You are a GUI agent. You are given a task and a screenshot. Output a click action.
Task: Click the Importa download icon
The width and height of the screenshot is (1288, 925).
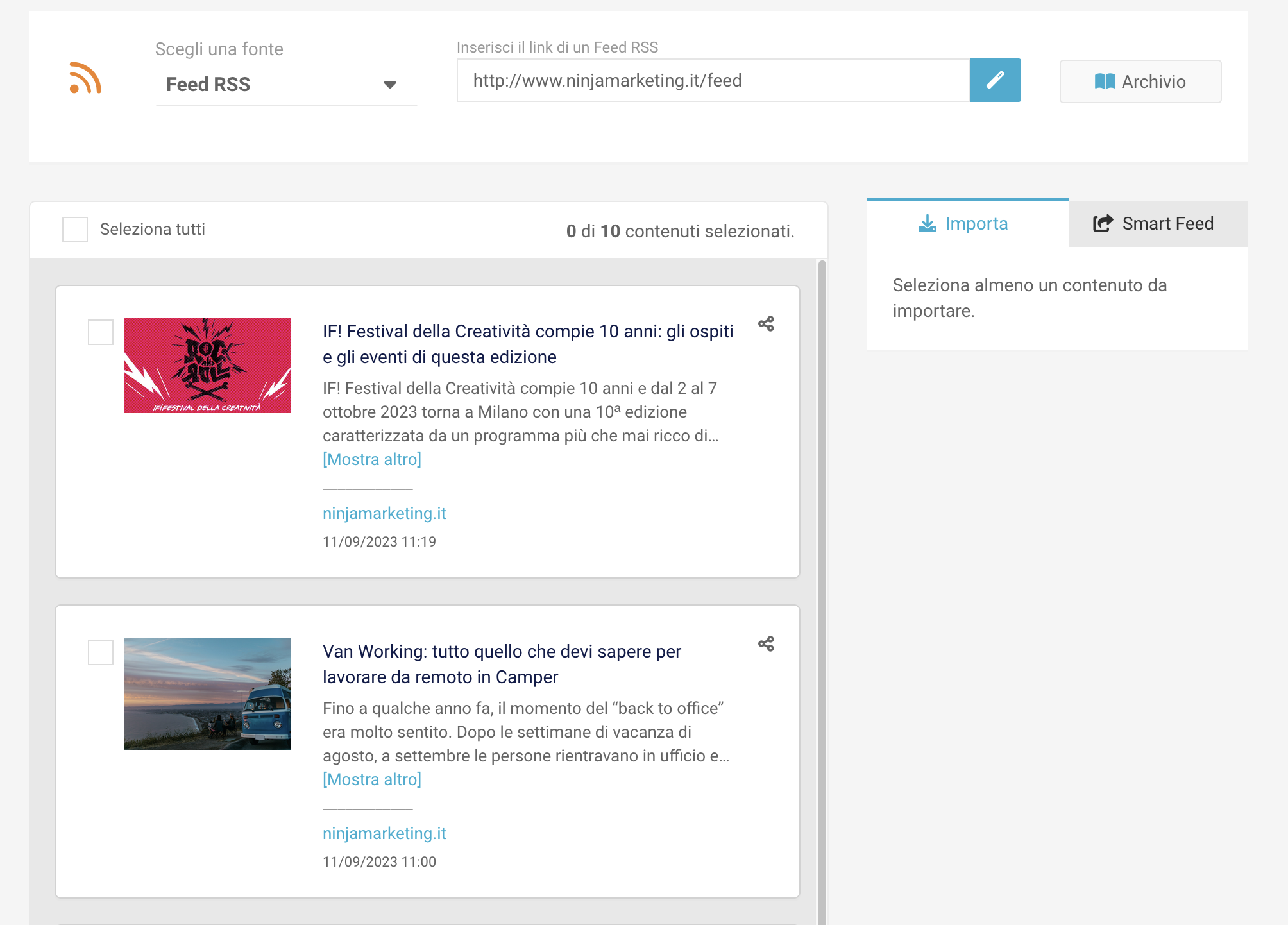click(x=927, y=223)
